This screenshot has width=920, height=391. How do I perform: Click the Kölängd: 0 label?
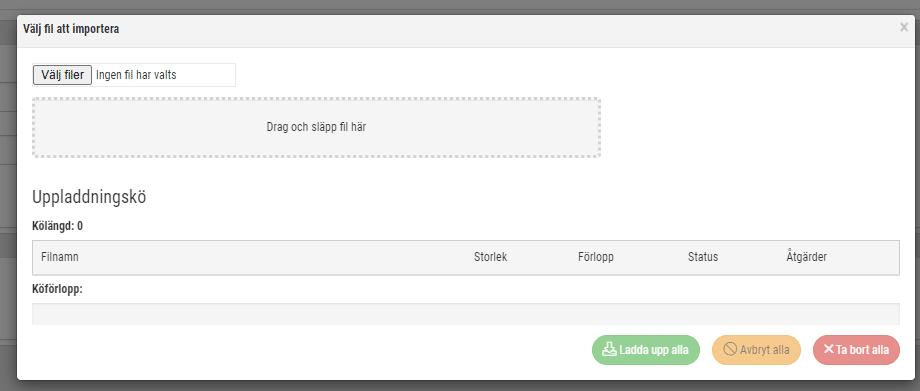(58, 226)
